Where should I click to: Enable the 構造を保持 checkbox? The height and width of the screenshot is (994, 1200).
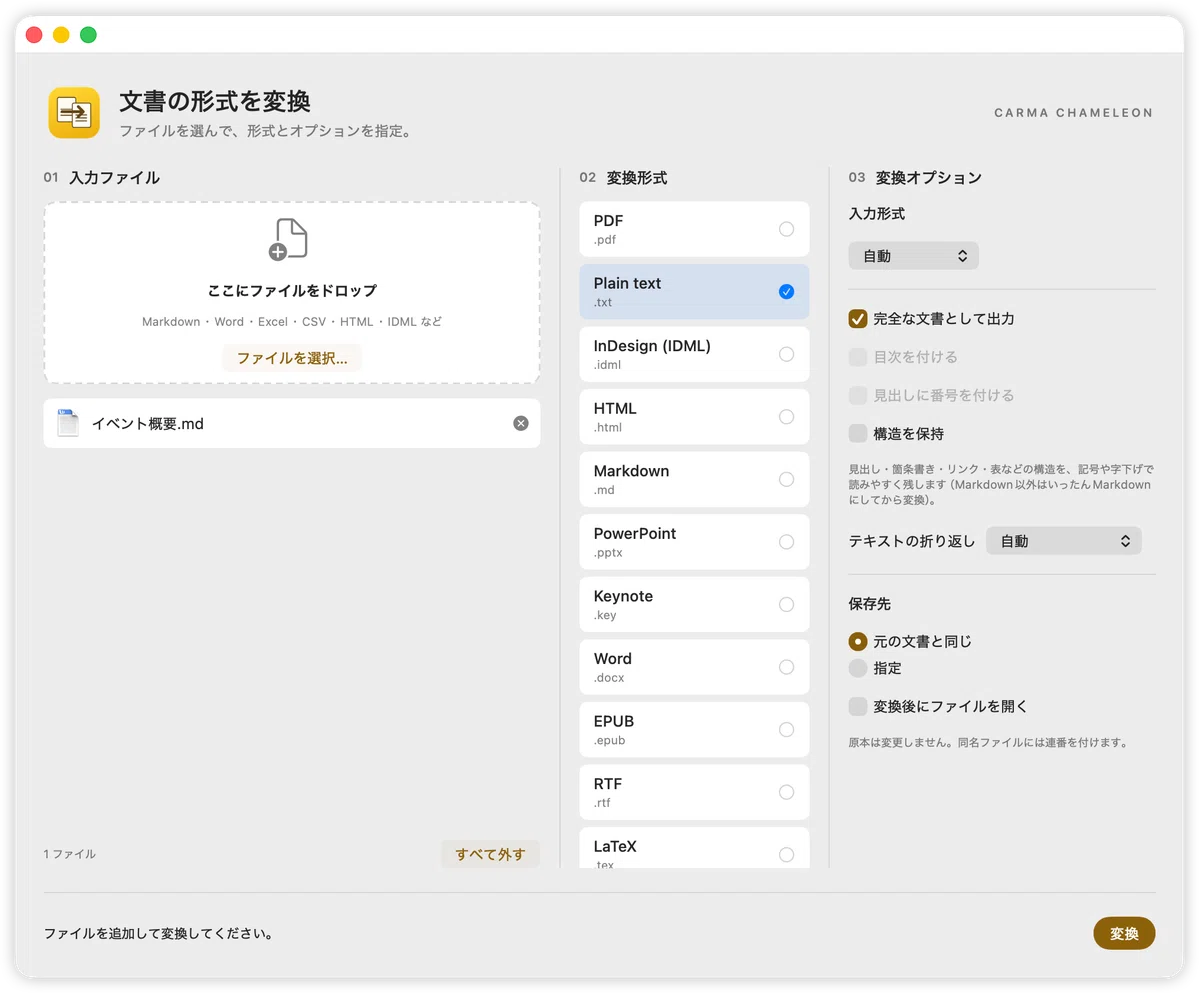point(857,433)
